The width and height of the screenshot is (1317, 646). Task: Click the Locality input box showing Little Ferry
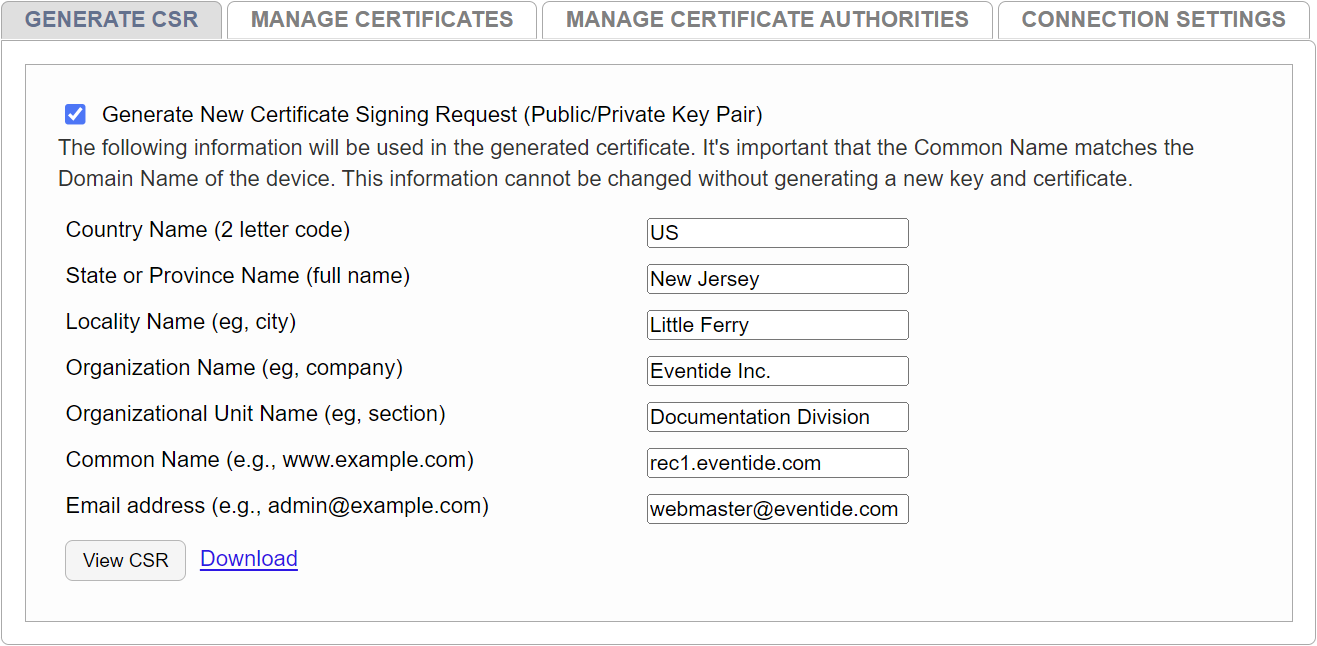(x=777, y=325)
